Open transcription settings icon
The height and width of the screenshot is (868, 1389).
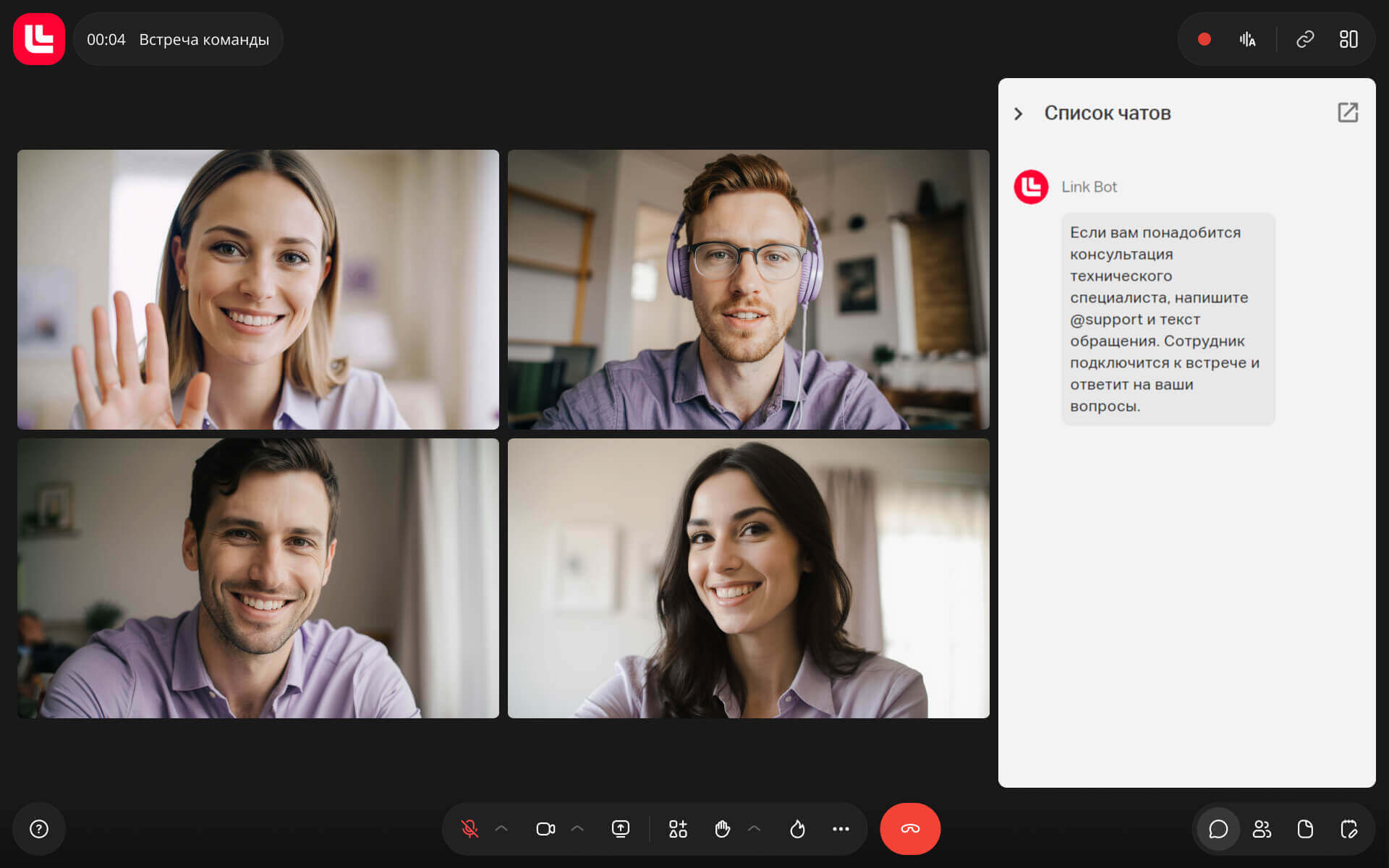click(x=1247, y=40)
